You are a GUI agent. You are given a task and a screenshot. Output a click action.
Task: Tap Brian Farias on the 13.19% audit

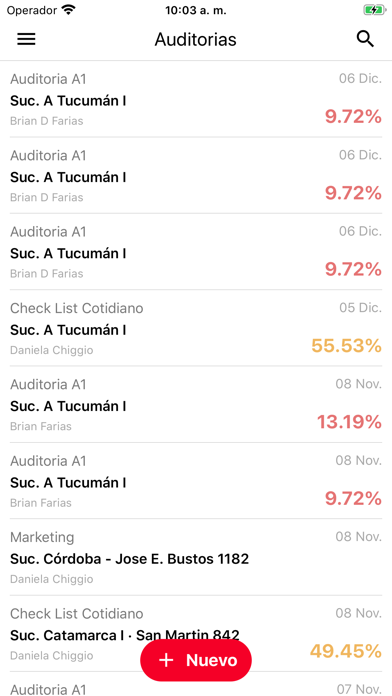point(40,426)
